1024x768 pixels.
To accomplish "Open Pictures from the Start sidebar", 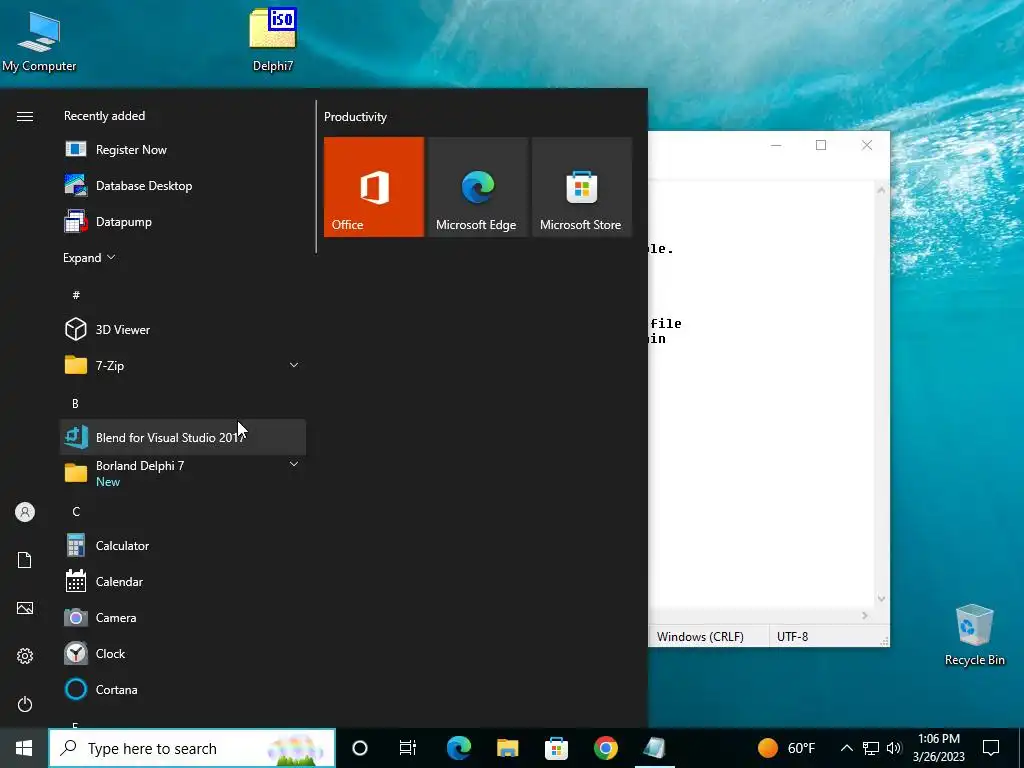I will tap(25, 608).
